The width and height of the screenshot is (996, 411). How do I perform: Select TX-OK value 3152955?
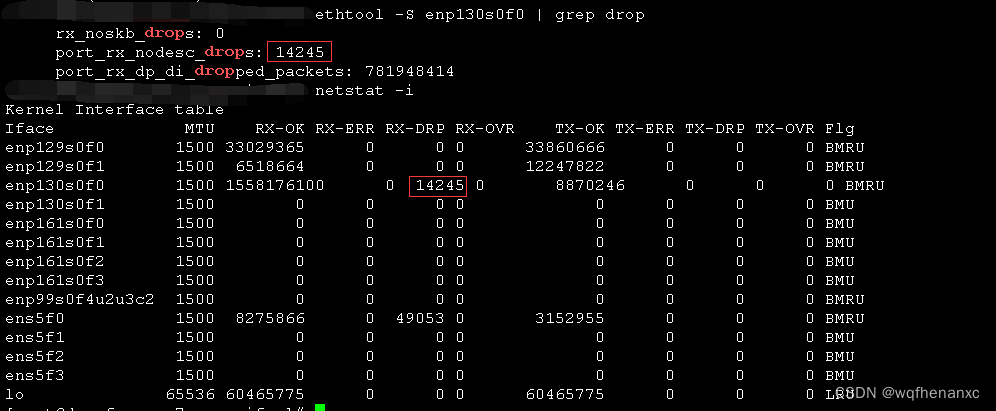tap(570, 318)
